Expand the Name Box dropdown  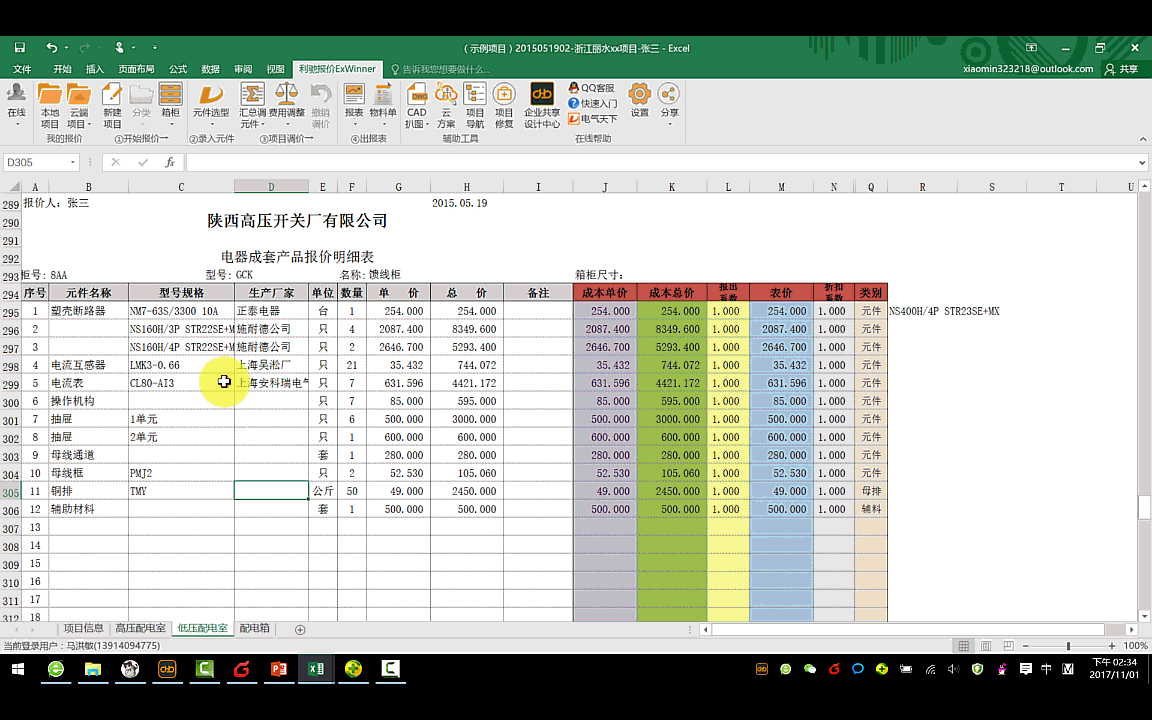pos(73,162)
